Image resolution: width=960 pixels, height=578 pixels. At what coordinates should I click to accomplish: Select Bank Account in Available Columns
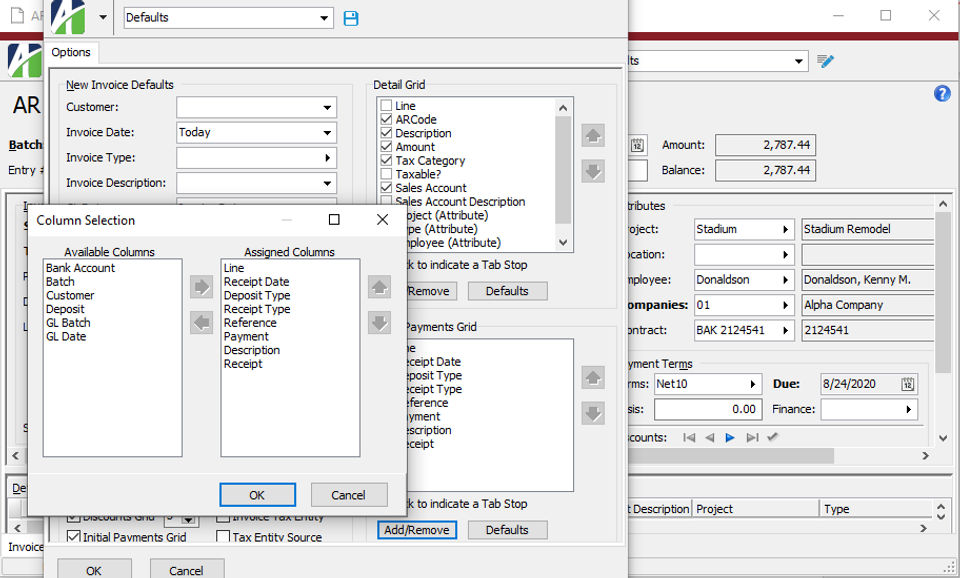click(x=80, y=268)
